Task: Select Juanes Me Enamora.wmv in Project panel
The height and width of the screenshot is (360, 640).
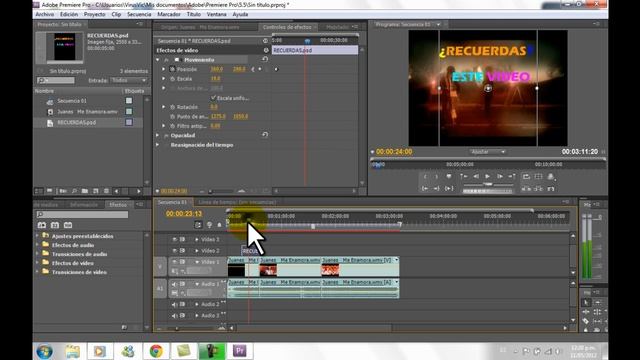Action: [x=87, y=111]
